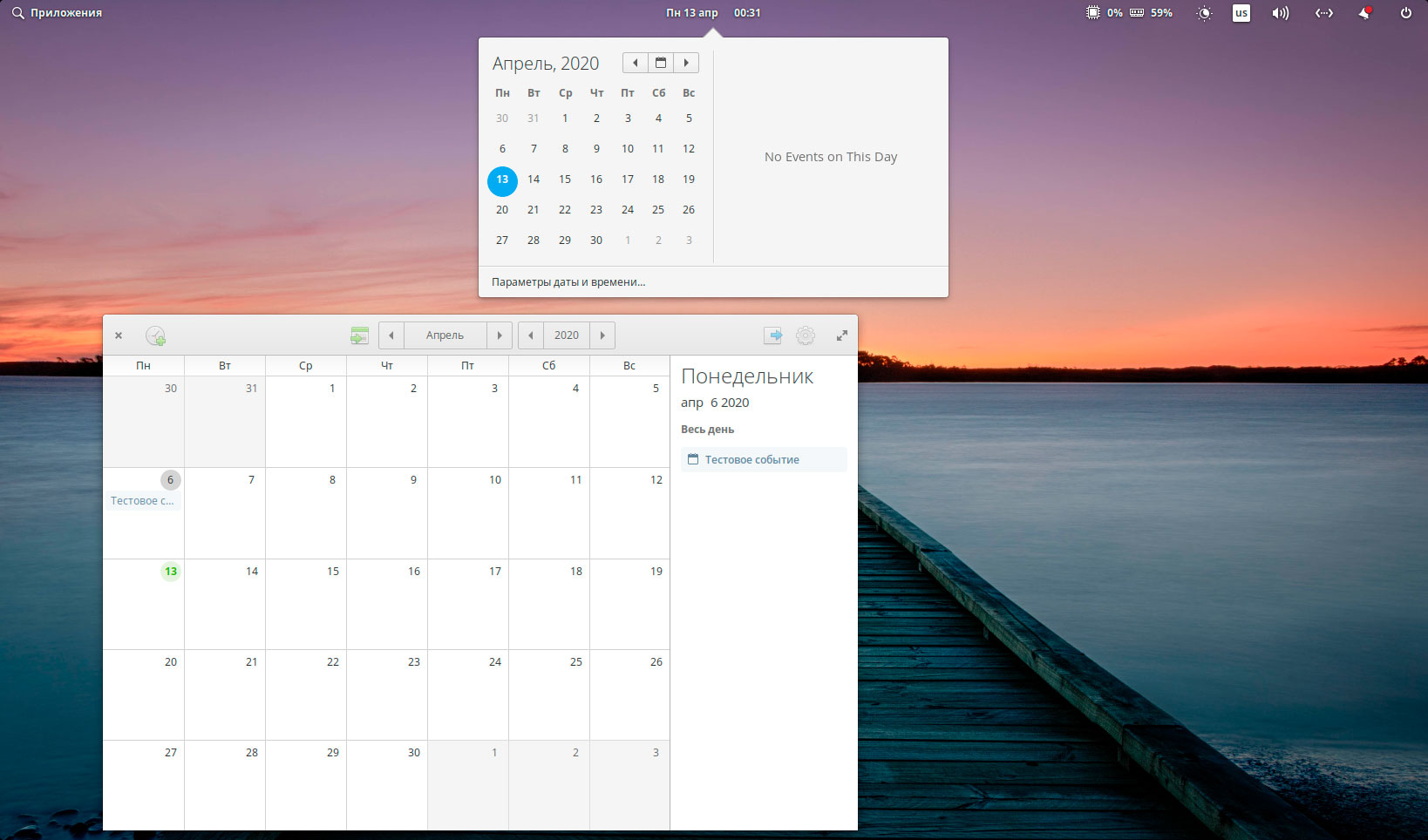This screenshot has width=1428, height=840.
Task: Open the network connection indicator
Action: (1323, 13)
